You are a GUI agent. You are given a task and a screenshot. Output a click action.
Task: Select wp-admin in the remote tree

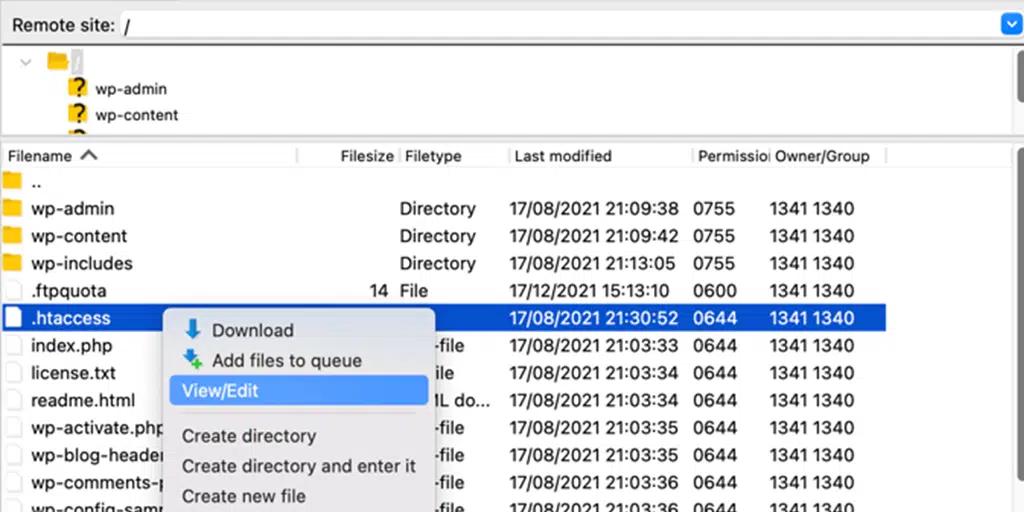(131, 89)
